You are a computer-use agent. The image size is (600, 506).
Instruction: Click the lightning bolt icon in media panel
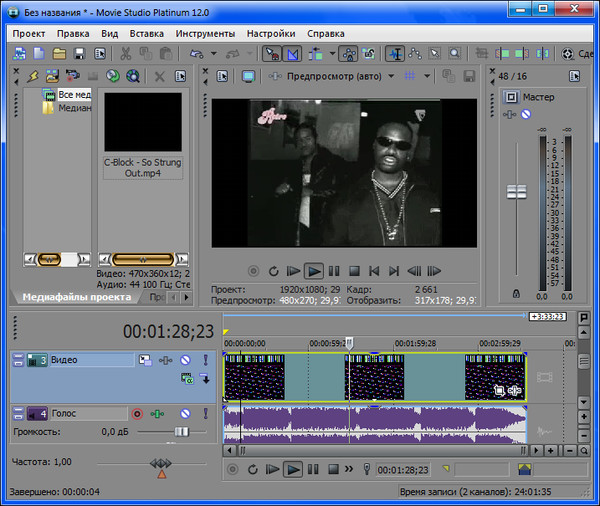pos(31,76)
